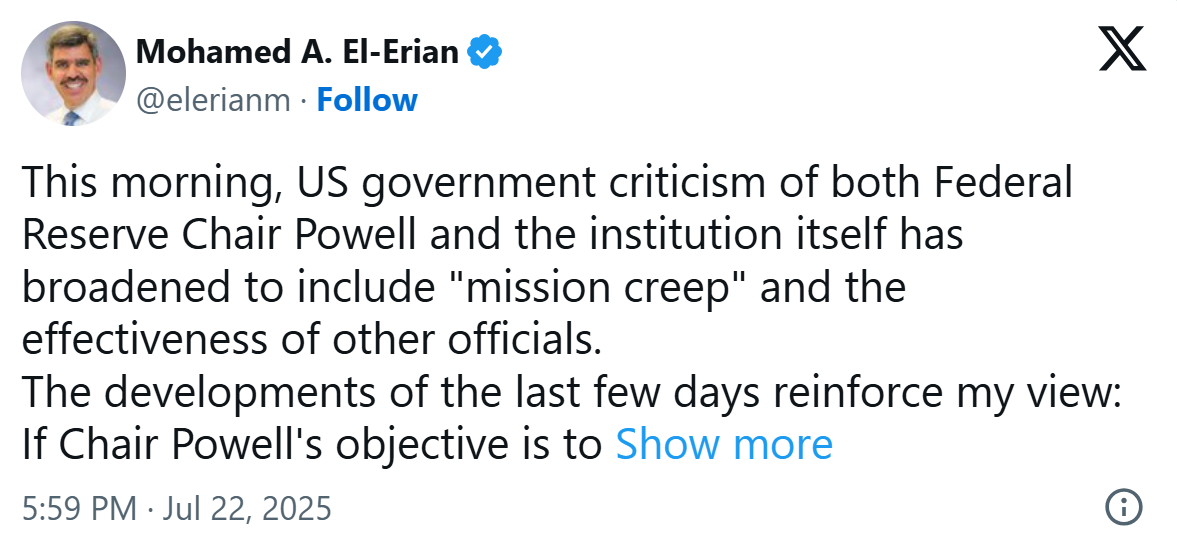Viewport: 1177px width, 545px height.
Task: Expand the tweet with Show more
Action: [723, 444]
